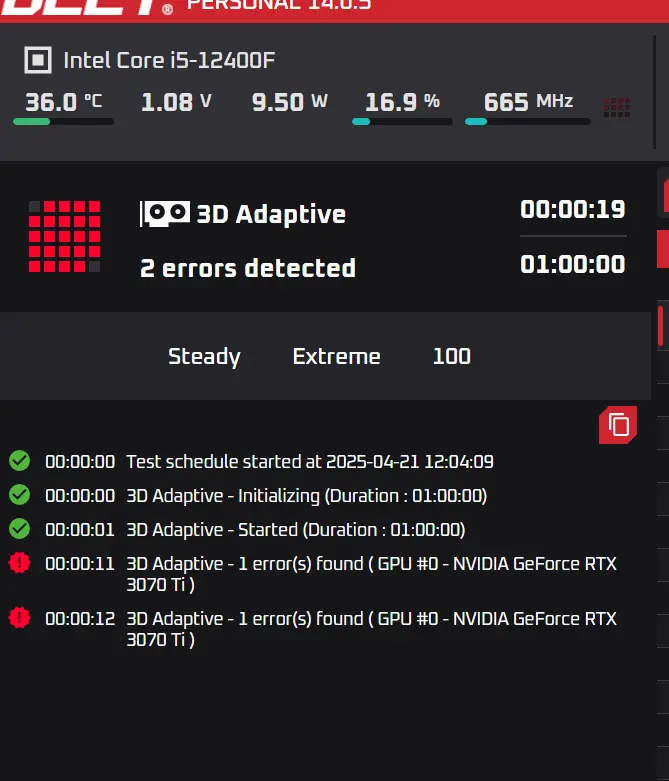Image resolution: width=669 pixels, height=781 pixels.
Task: Click the elapsed time 00:00:19
Action: point(573,209)
